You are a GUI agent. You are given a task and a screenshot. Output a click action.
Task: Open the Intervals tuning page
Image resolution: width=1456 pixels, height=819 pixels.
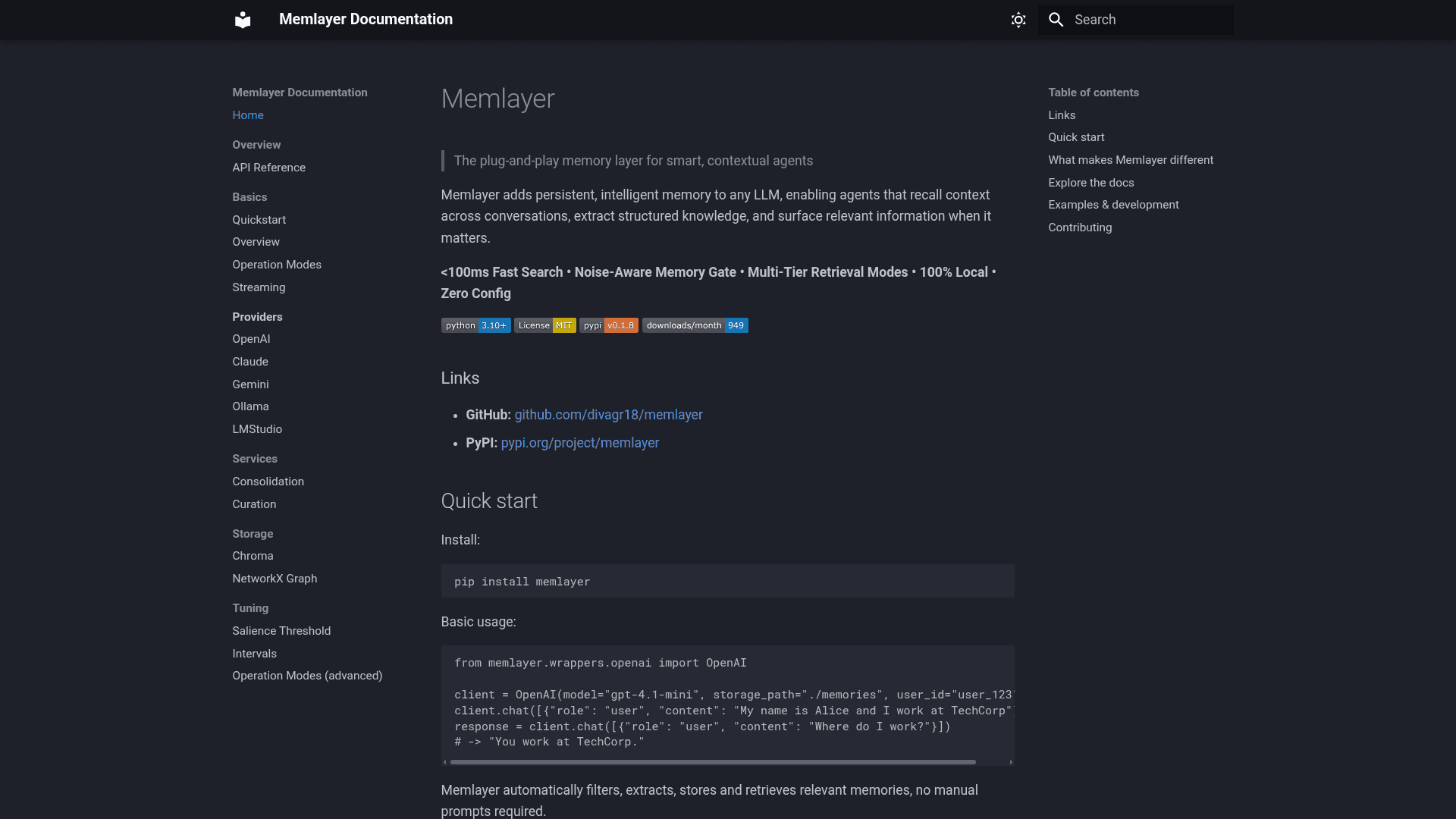pyautogui.click(x=254, y=654)
